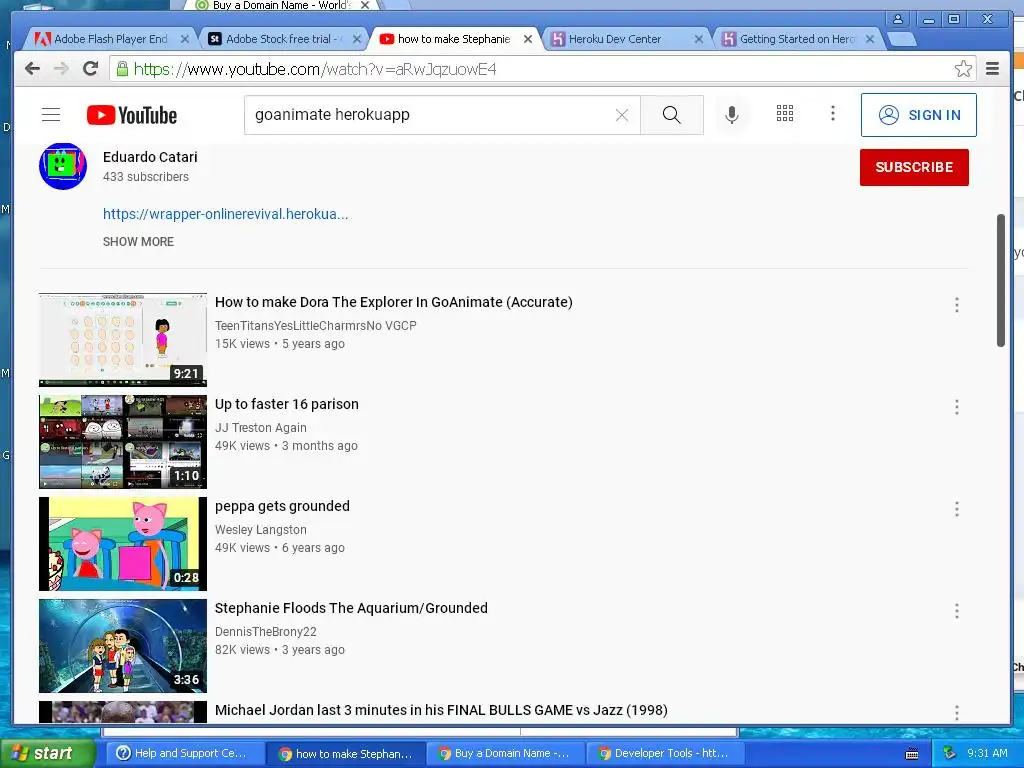Bookmark page with star icon
This screenshot has height=768, width=1024.
coord(963,69)
